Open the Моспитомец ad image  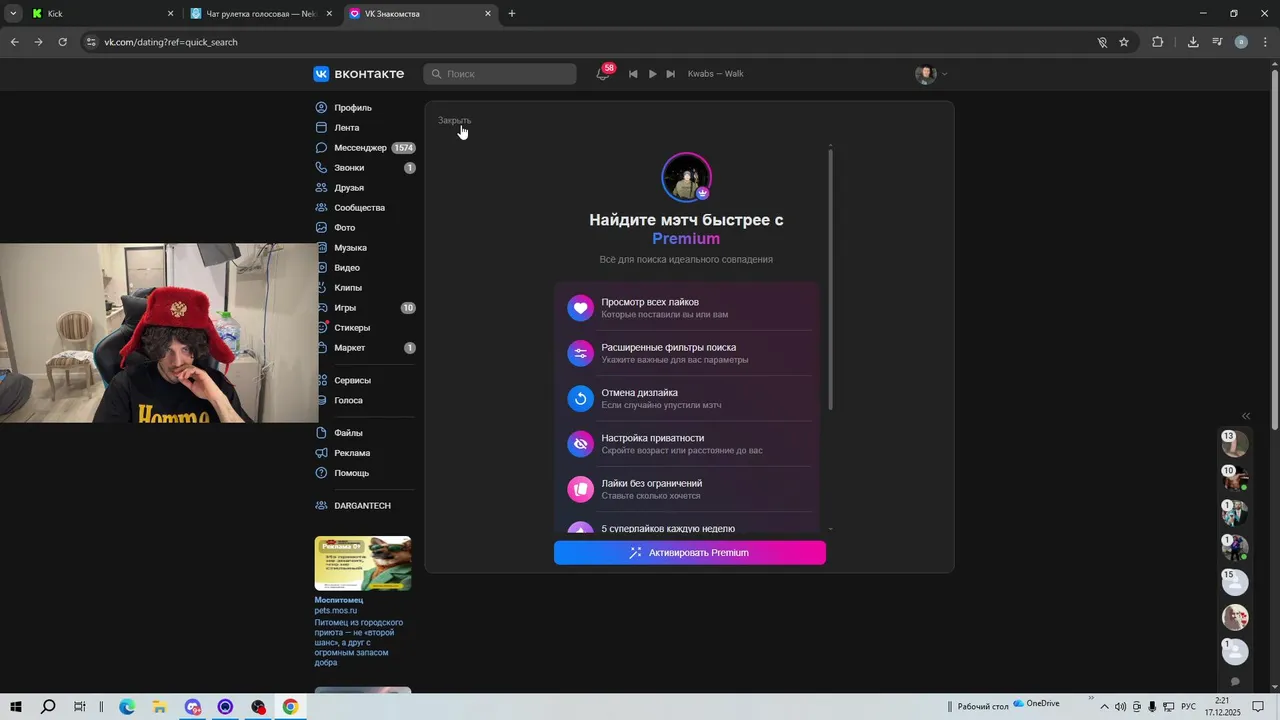click(x=363, y=563)
